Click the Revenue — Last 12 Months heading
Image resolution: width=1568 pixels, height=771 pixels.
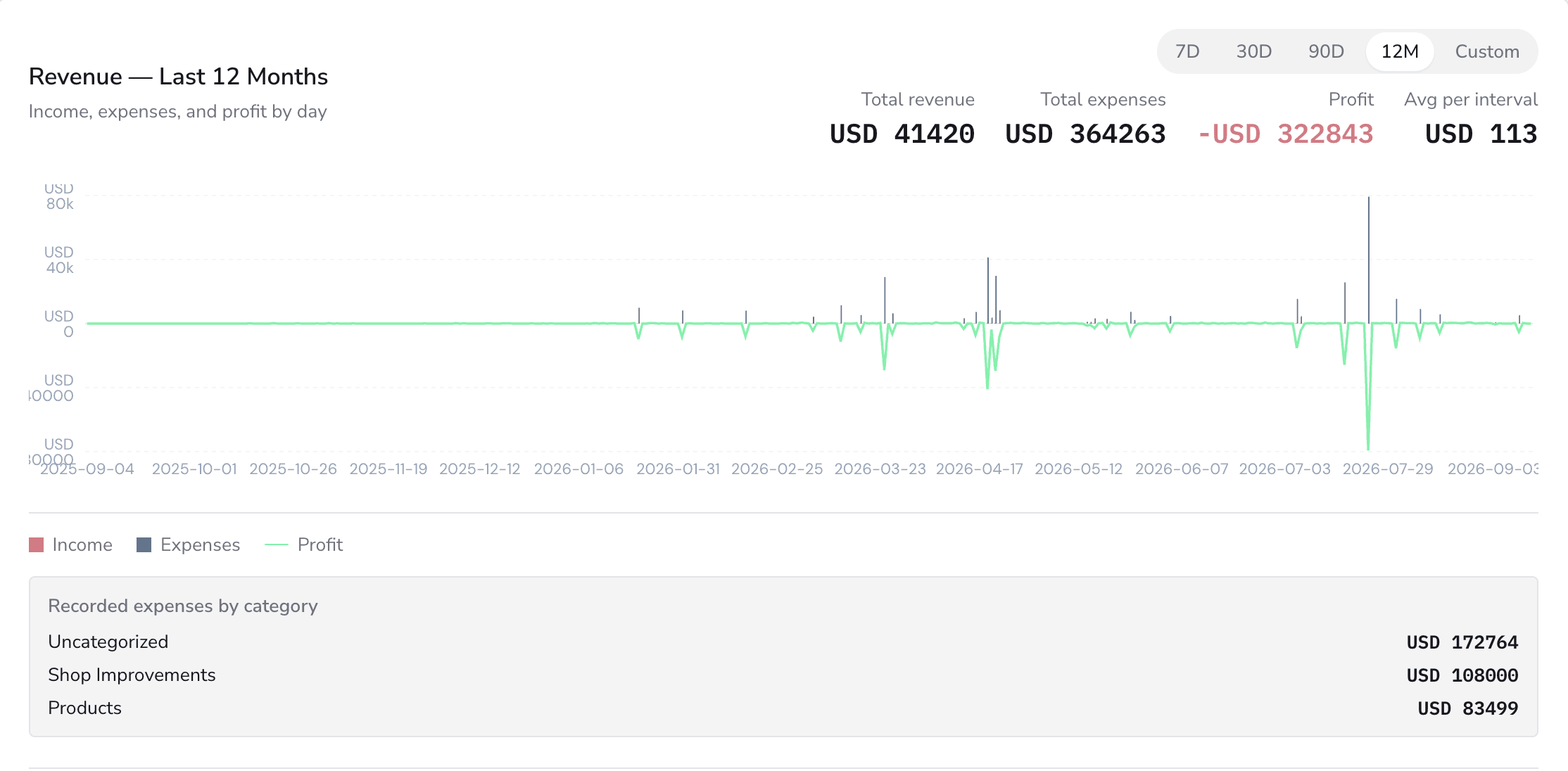coord(178,76)
